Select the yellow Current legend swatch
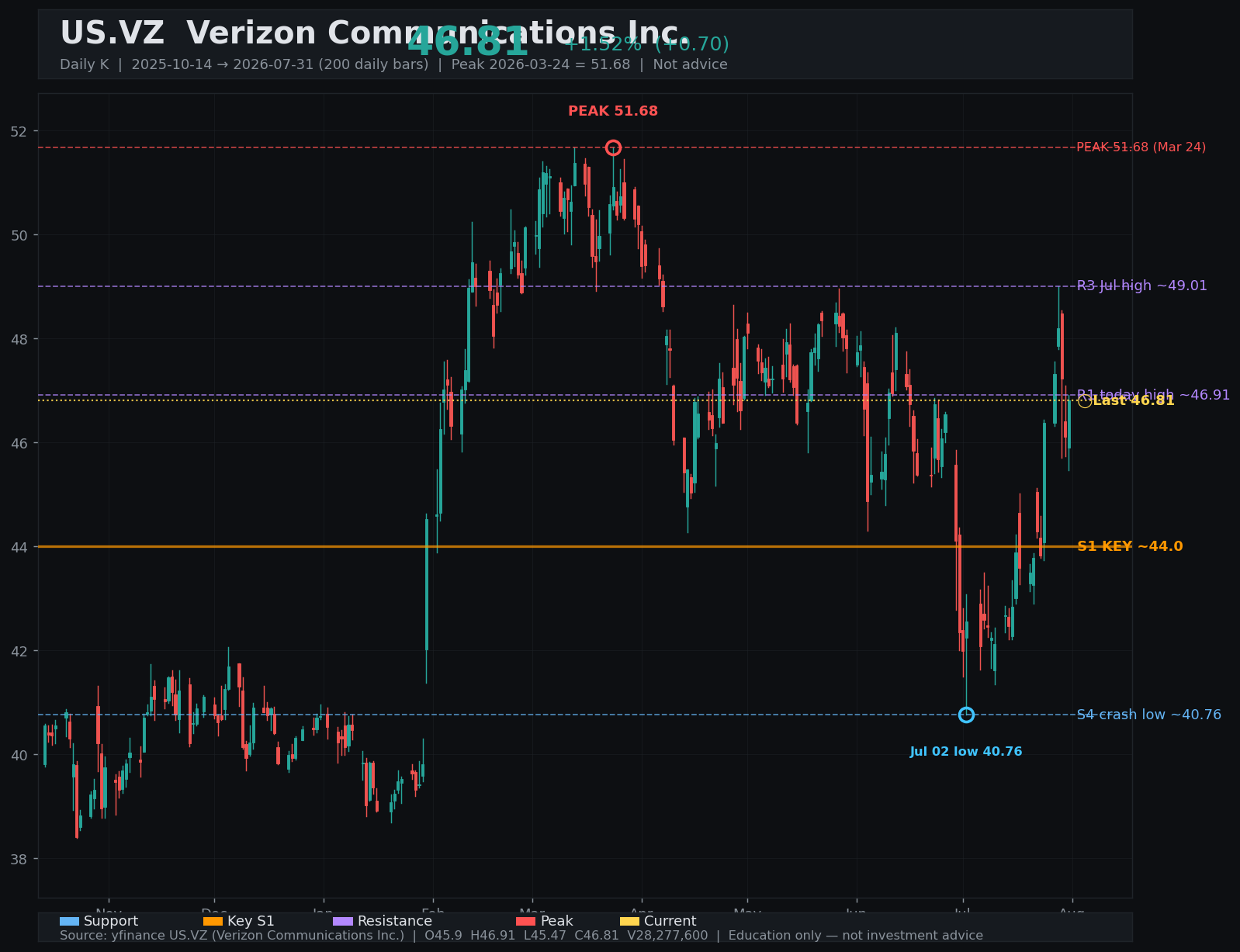 pos(630,921)
